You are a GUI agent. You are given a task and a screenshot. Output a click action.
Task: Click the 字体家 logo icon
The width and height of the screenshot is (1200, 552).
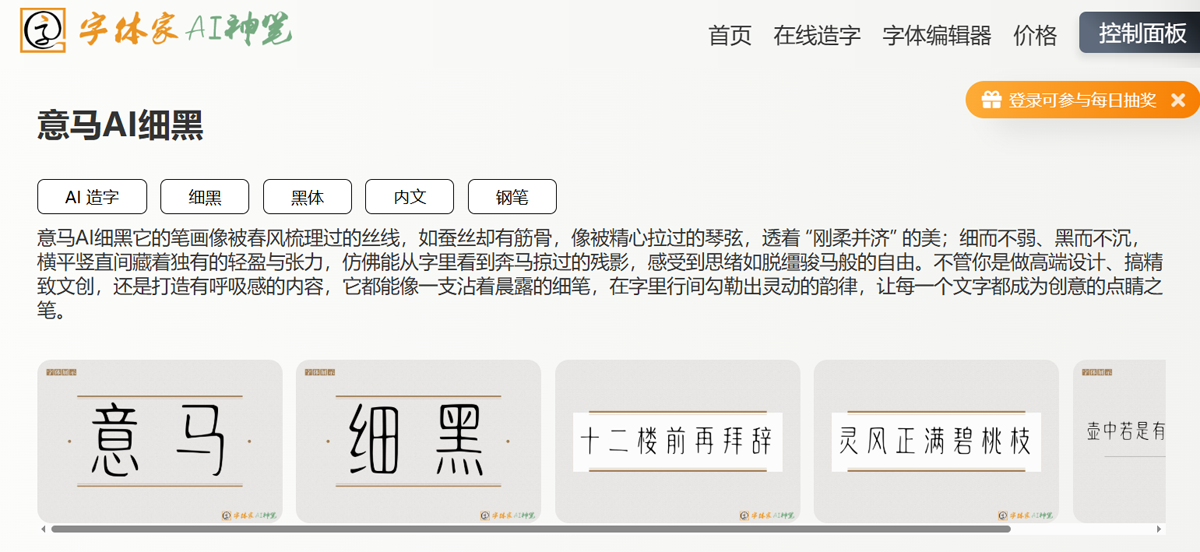tap(43, 30)
